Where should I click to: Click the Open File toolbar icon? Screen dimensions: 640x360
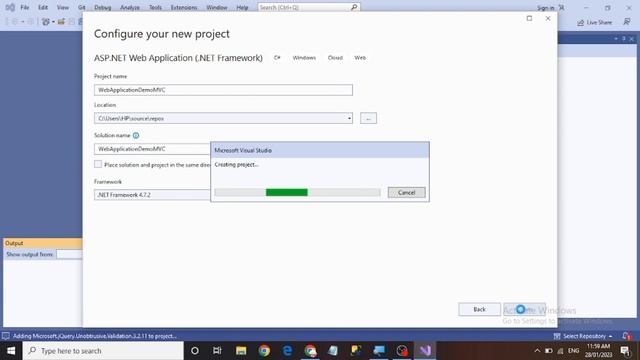tap(61, 22)
